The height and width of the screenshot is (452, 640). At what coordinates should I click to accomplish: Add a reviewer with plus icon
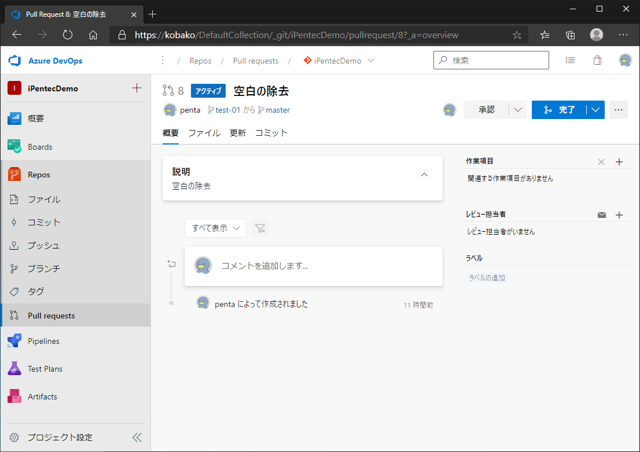[619, 215]
